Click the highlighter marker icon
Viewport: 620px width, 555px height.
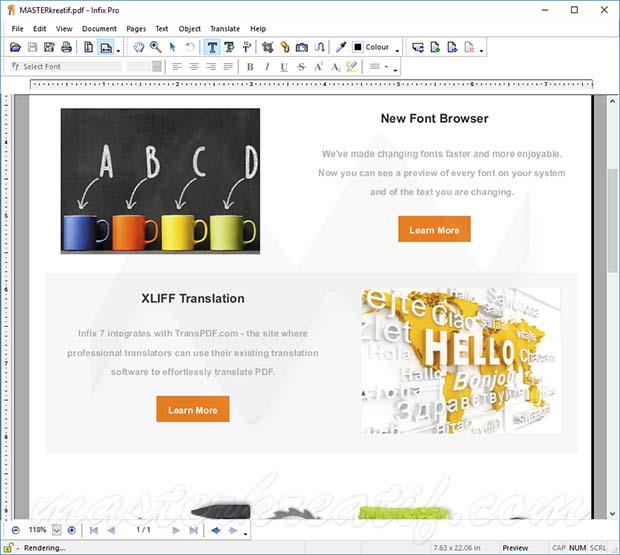(x=351, y=67)
